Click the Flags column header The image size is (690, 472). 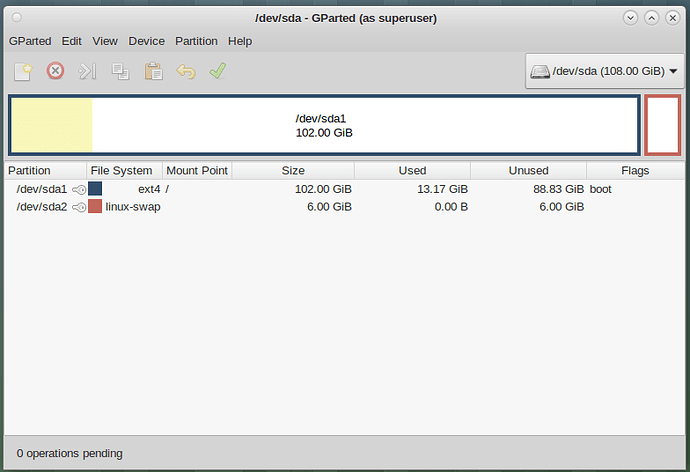coord(635,171)
